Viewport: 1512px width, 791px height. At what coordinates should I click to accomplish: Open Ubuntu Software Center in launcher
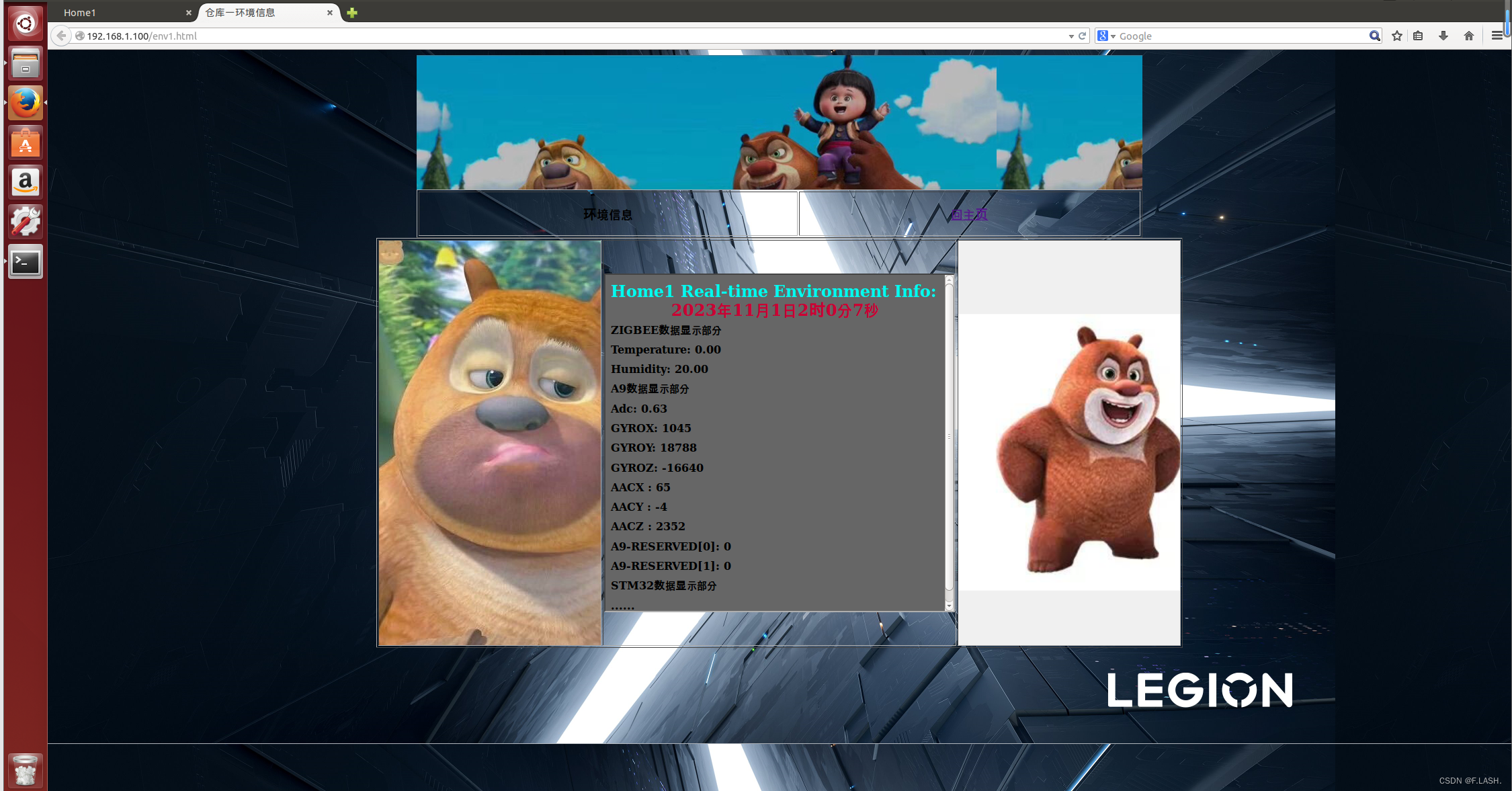(26, 142)
